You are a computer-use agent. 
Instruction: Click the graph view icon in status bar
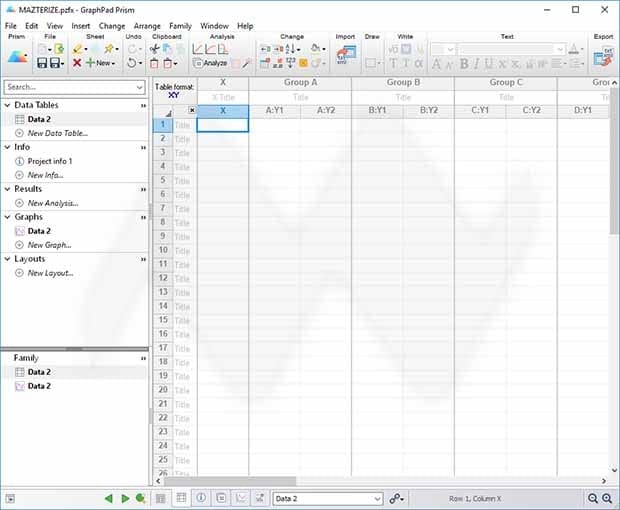click(241, 498)
